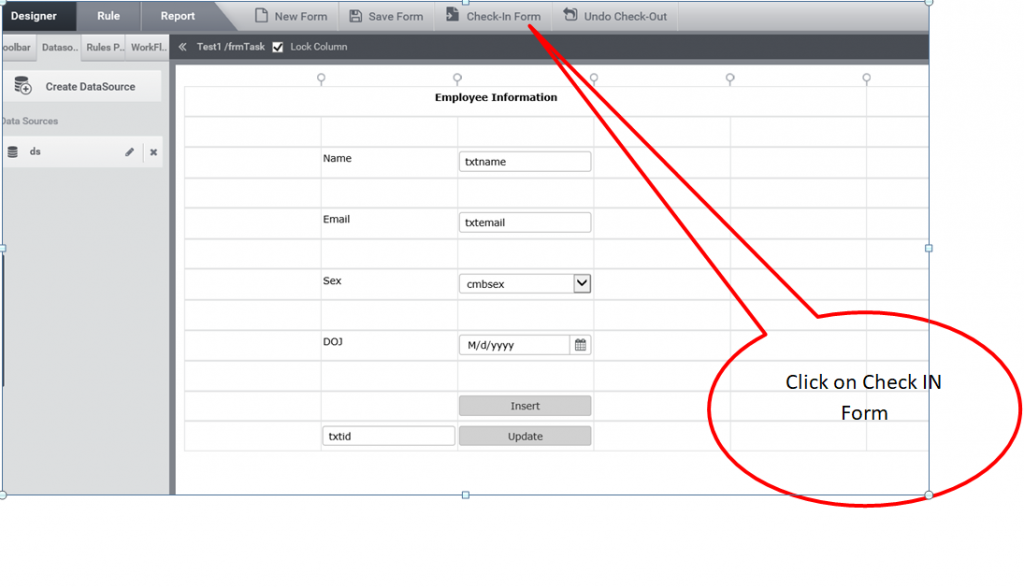Click the M/d/yyyy date field
This screenshot has width=1024, height=588.
[515, 344]
